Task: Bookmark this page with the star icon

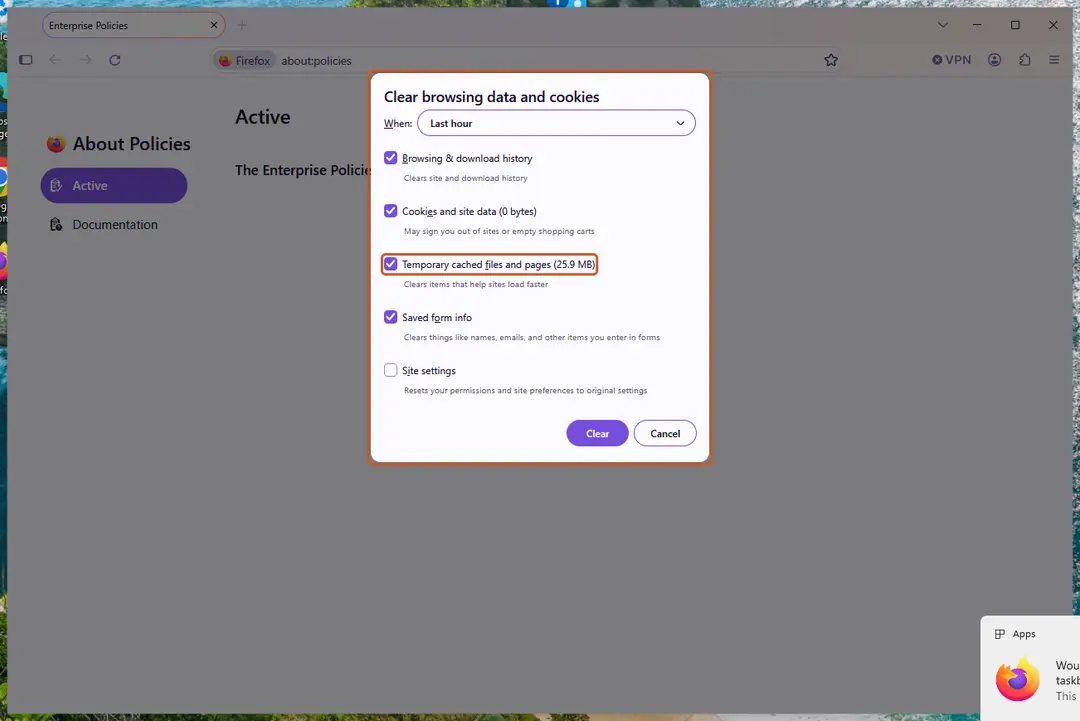Action: [831, 60]
